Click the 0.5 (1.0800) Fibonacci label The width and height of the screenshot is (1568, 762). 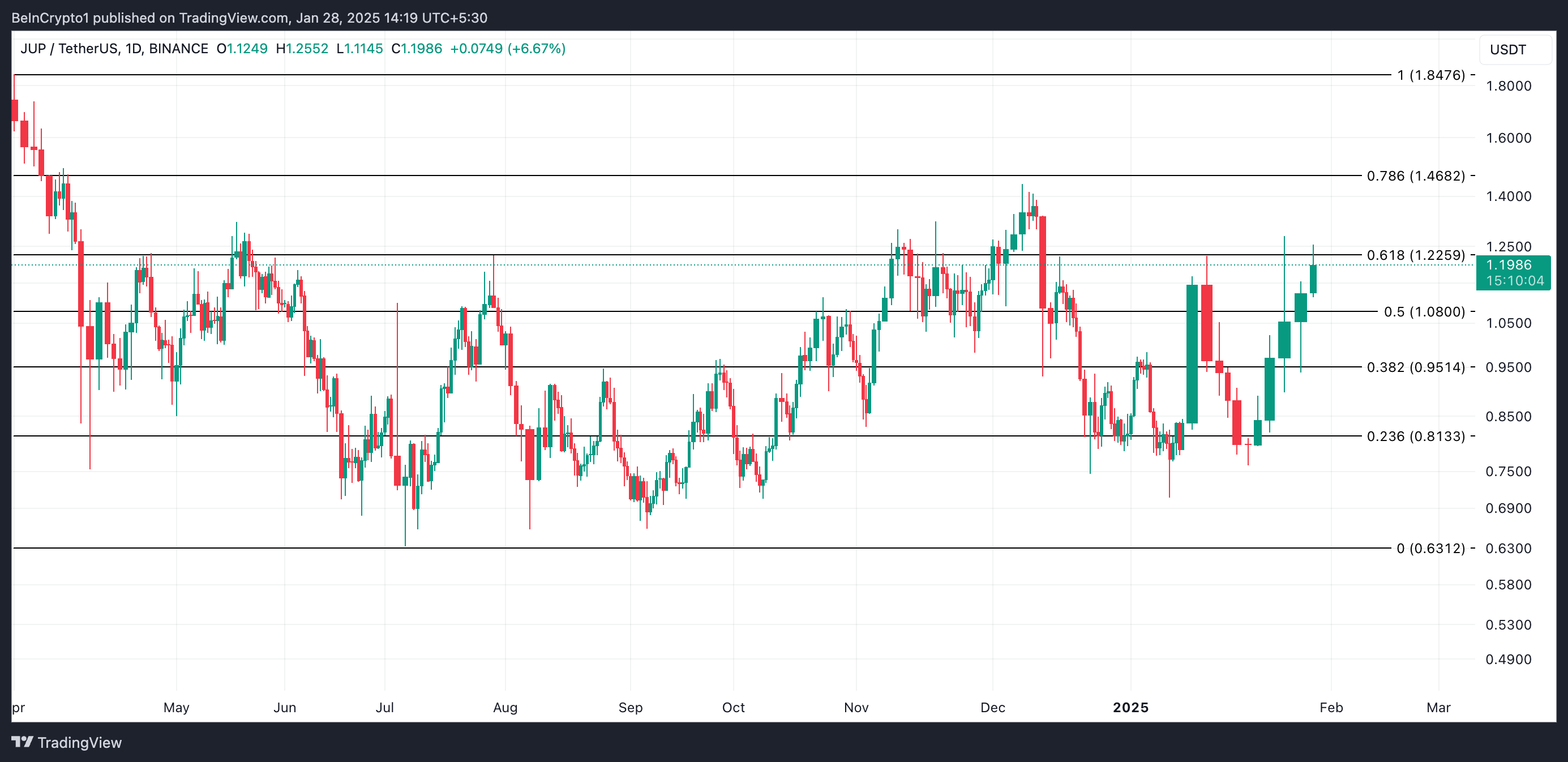1424,311
